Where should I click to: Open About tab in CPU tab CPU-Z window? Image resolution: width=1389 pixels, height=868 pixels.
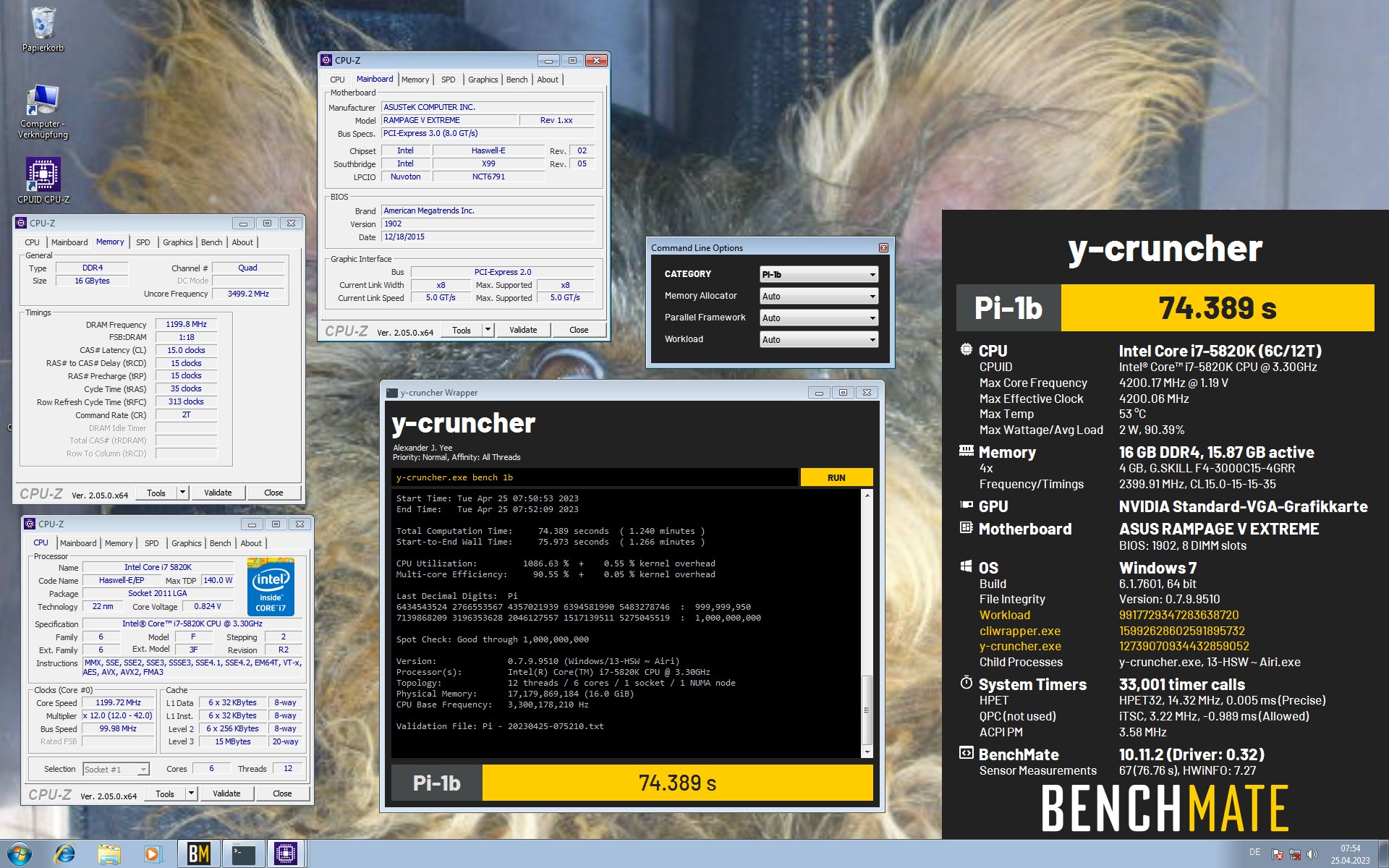251,543
